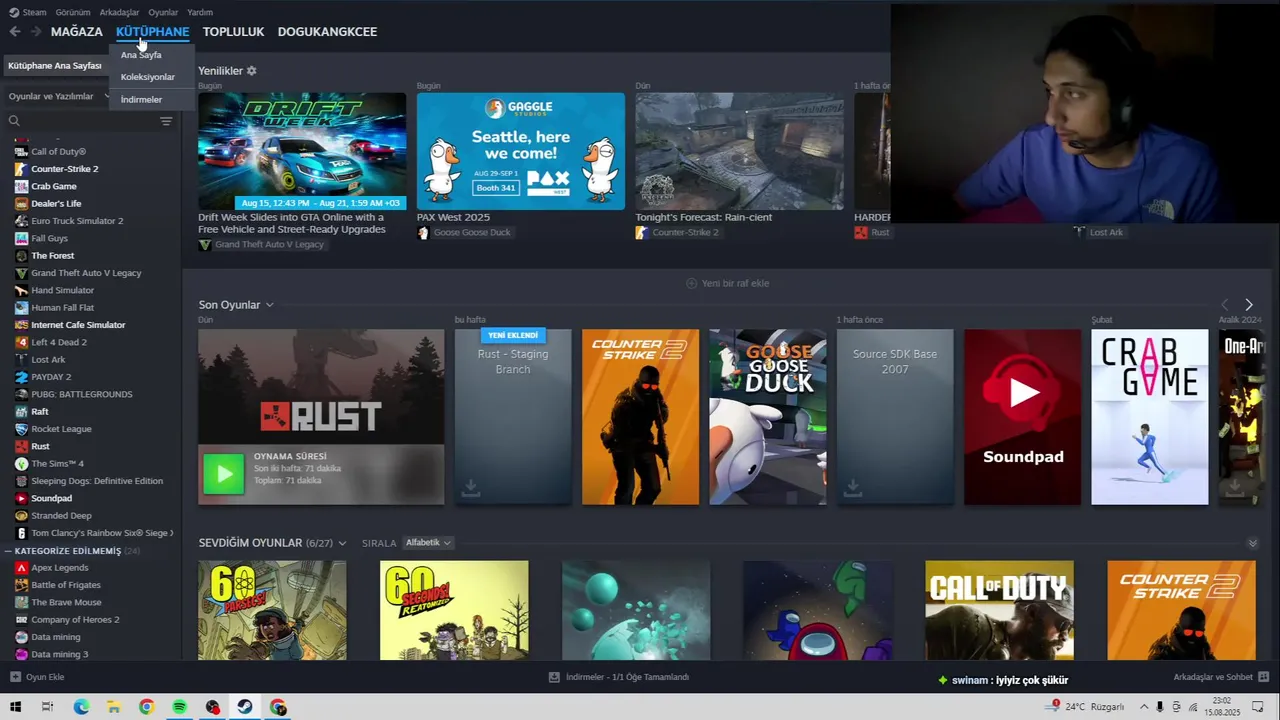Click the Yeni bir raf ekle plus icon
The image size is (1280, 720).
click(x=691, y=283)
